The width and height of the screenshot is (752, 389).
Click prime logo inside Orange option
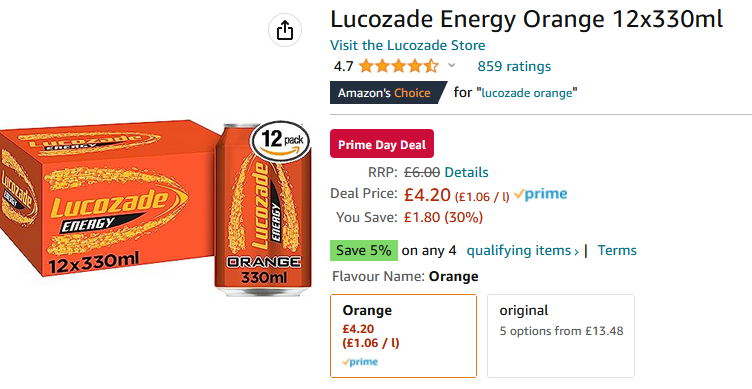pyautogui.click(x=360, y=362)
